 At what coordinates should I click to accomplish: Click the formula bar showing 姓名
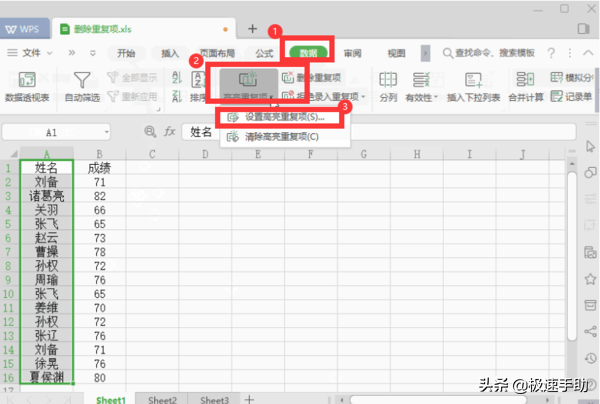379,132
